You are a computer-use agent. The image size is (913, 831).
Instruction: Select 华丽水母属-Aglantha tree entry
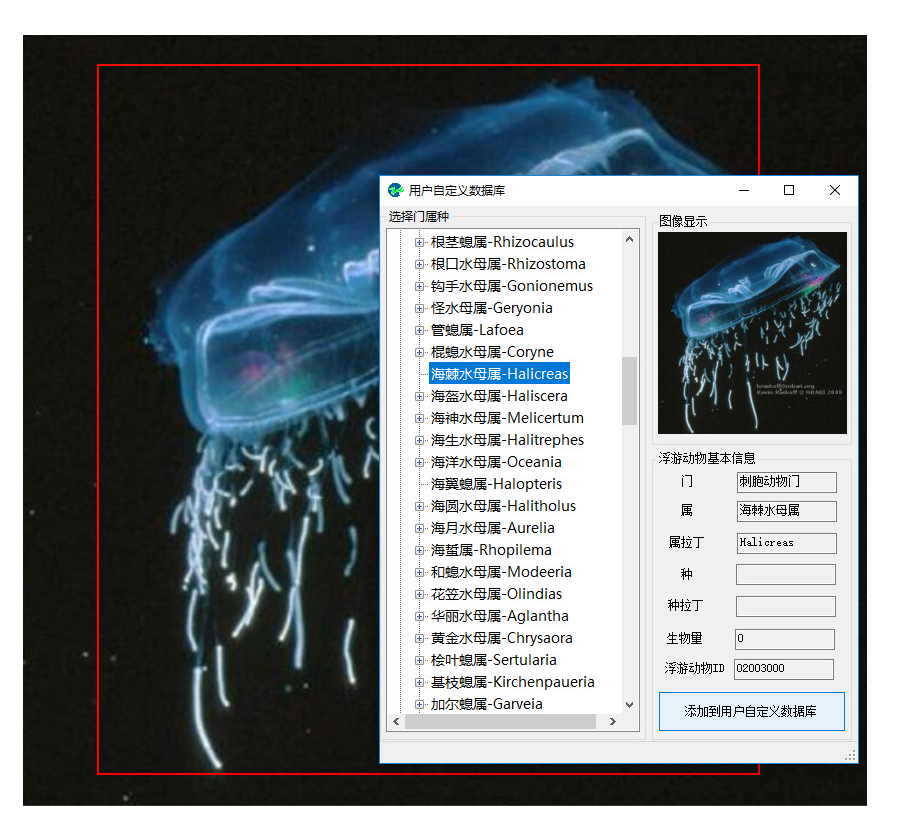499,616
